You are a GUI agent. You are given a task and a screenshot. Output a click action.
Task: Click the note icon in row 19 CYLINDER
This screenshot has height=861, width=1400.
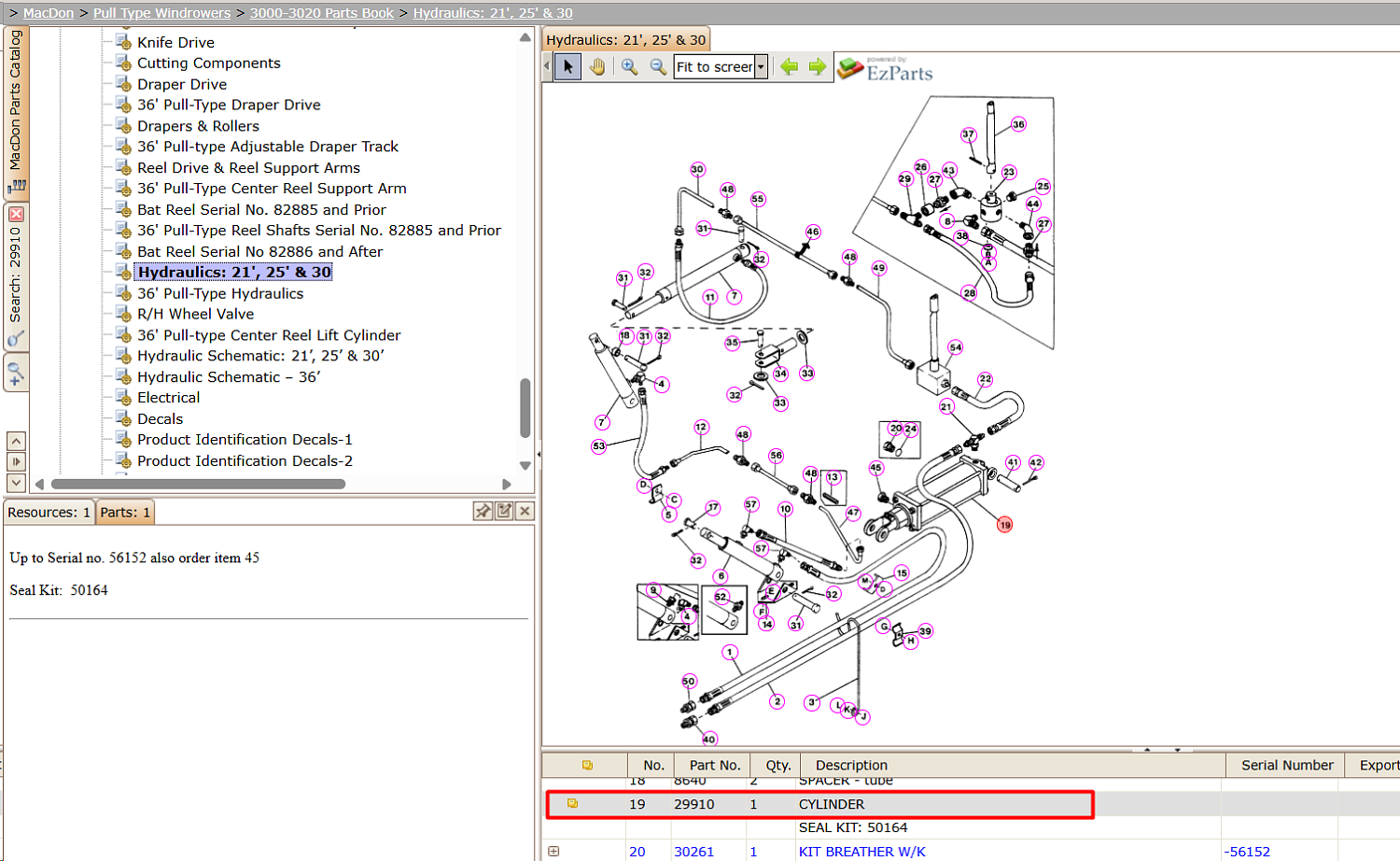572,804
